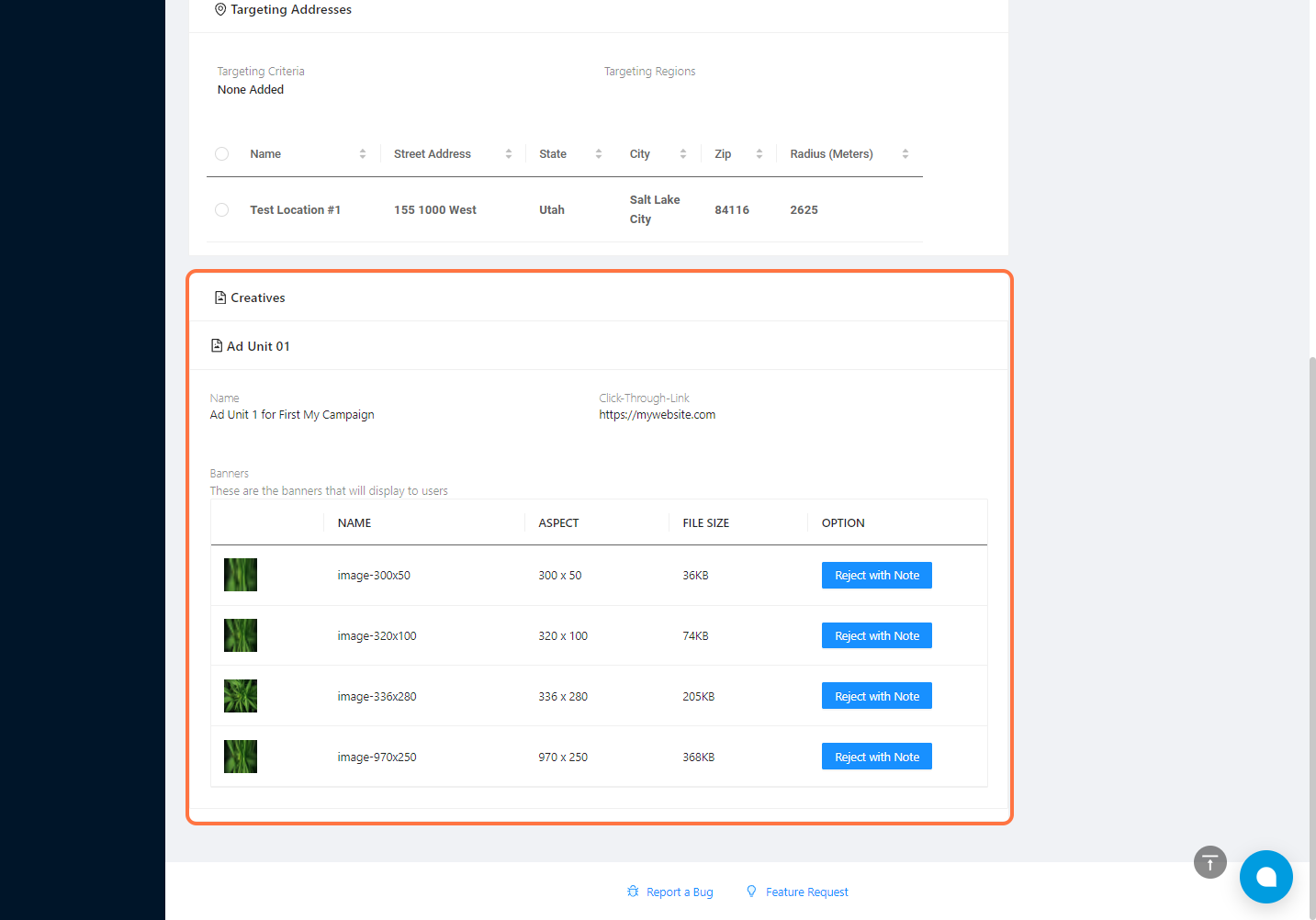Click the None Added targeting criteria value
This screenshot has height=920, width=1316.
point(251,90)
